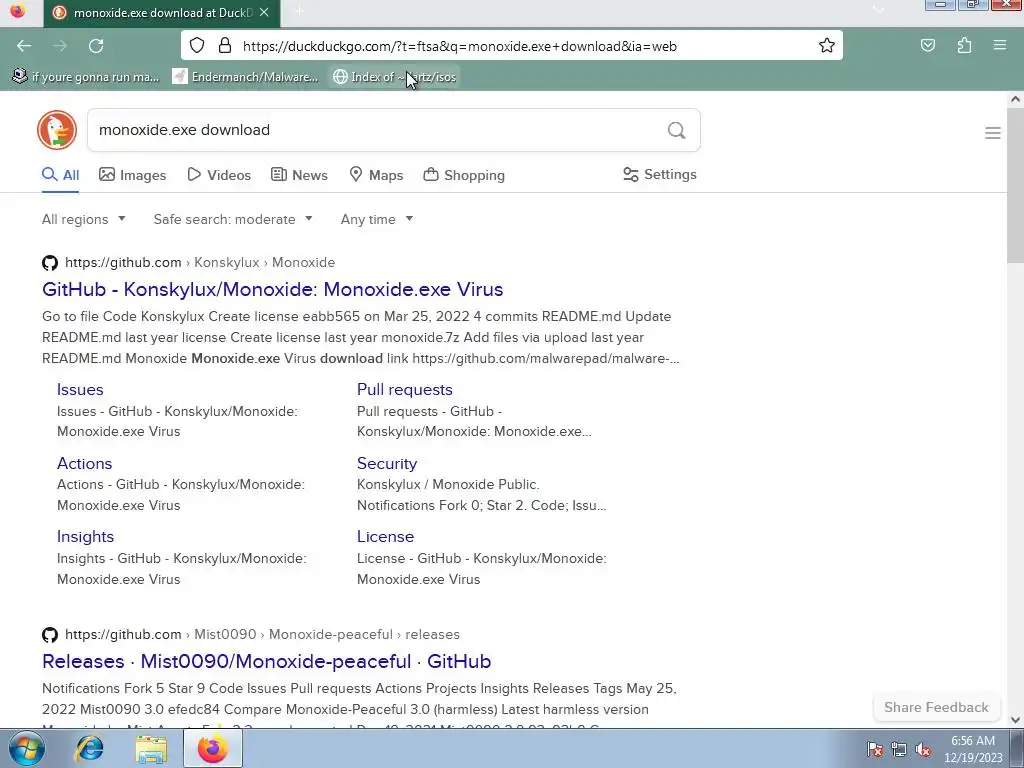The height and width of the screenshot is (768, 1024).
Task: Open the Firefox application menu
Action: tap(1000, 46)
